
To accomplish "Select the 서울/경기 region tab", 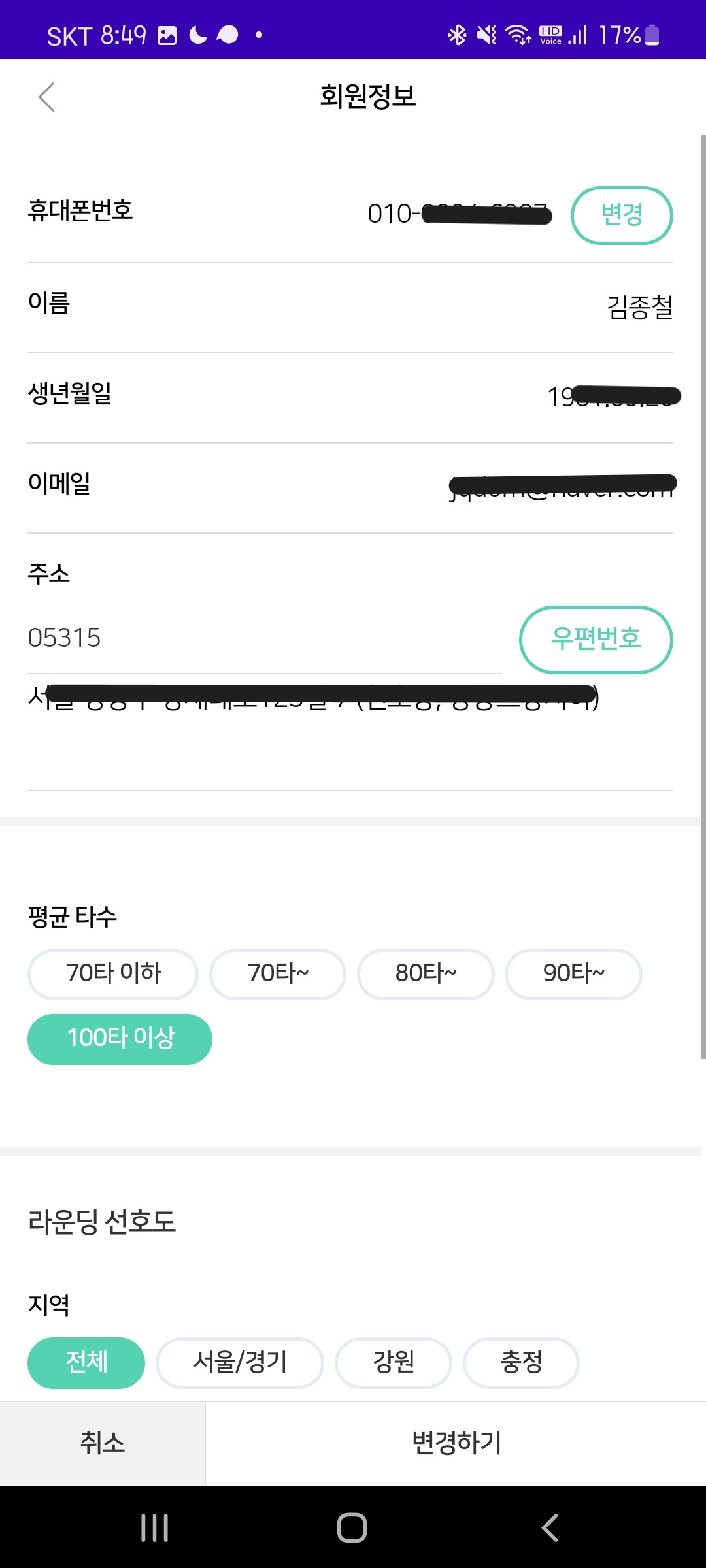I will [x=240, y=1362].
